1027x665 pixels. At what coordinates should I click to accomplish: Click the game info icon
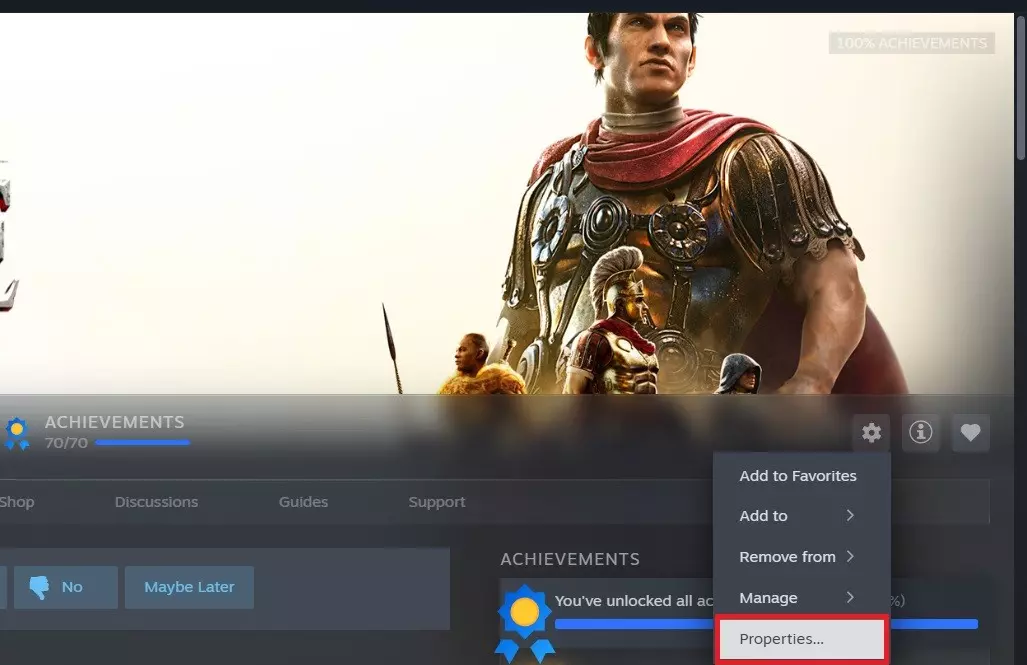(920, 432)
